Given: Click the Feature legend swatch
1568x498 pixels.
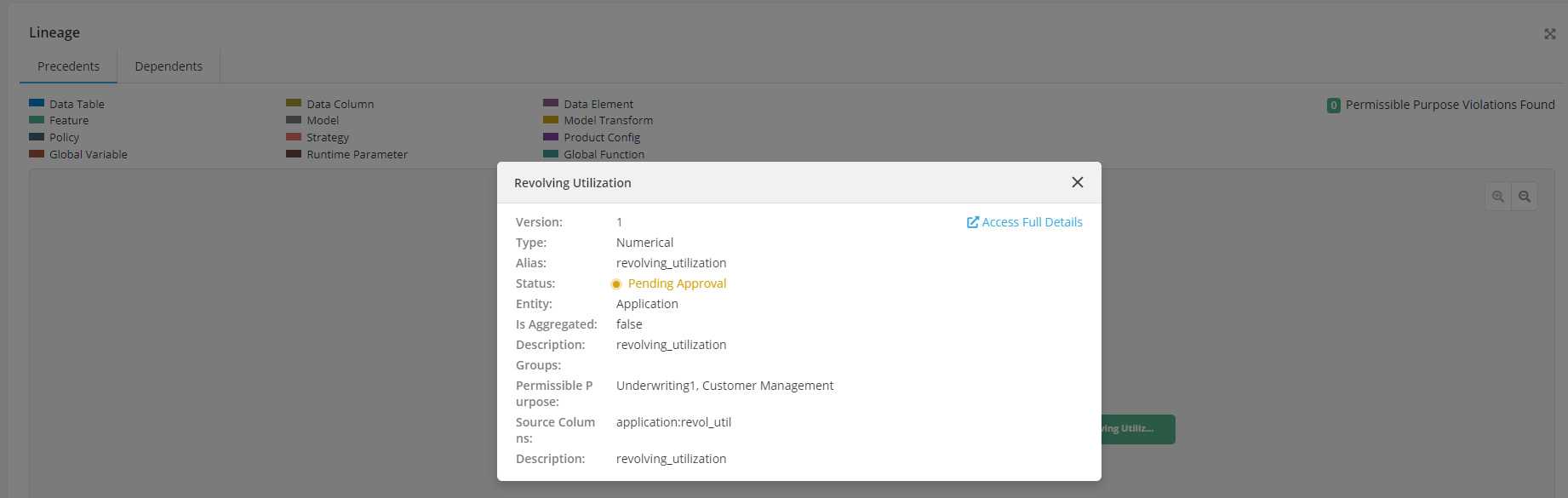Looking at the screenshot, I should (x=37, y=120).
